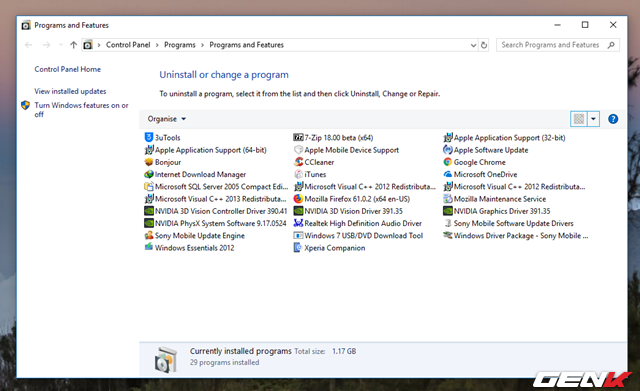Select the Apple Mobile Device Support icon

pyautogui.click(x=298, y=150)
